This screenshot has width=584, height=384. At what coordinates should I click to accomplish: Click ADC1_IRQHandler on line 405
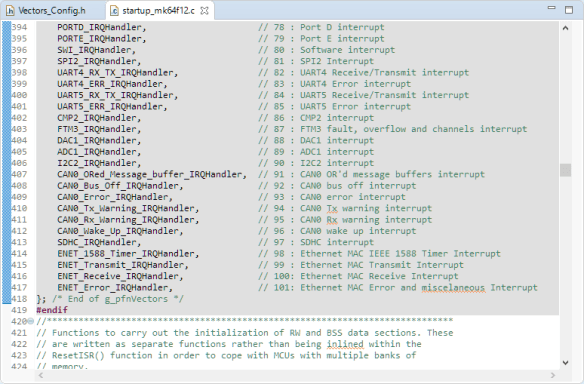(x=96, y=152)
